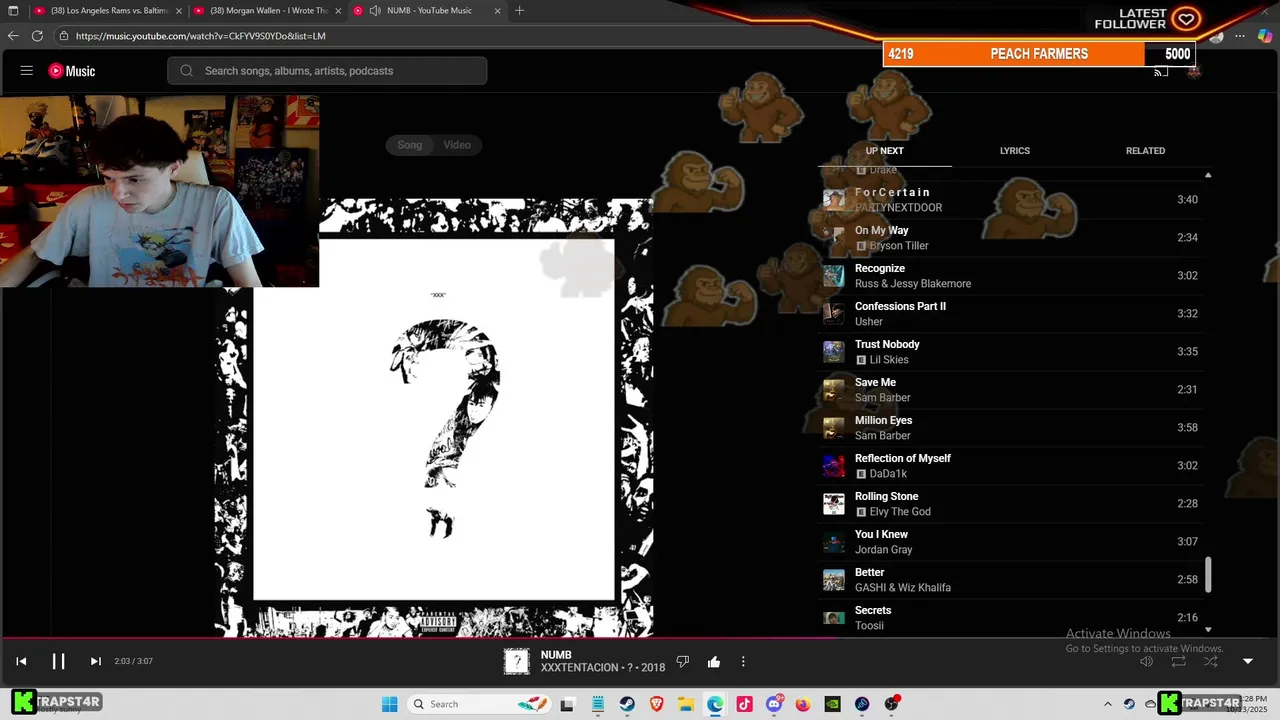Click the XXXTENTACION artist link in player bar
This screenshot has height=720, width=1280.
coord(580,668)
